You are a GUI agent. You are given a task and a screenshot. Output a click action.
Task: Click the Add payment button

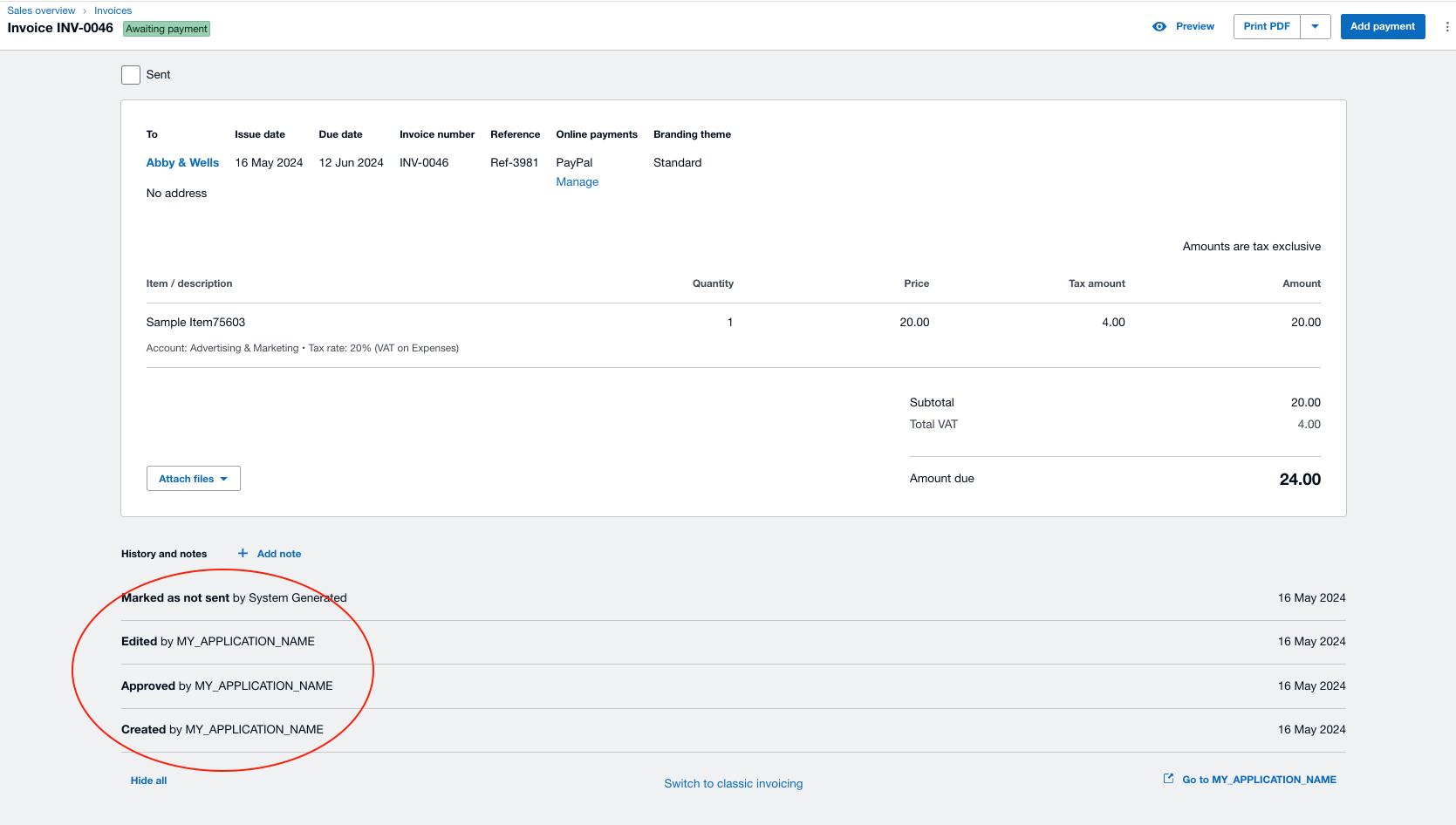(1382, 26)
